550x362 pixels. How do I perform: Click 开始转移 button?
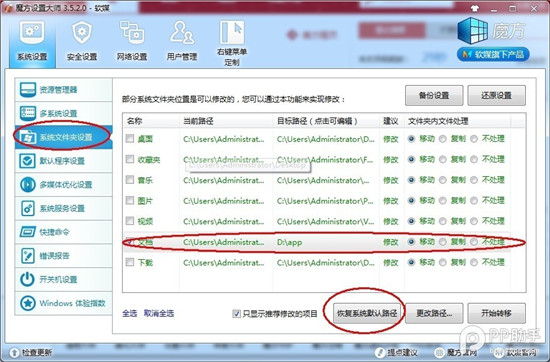coord(496,313)
